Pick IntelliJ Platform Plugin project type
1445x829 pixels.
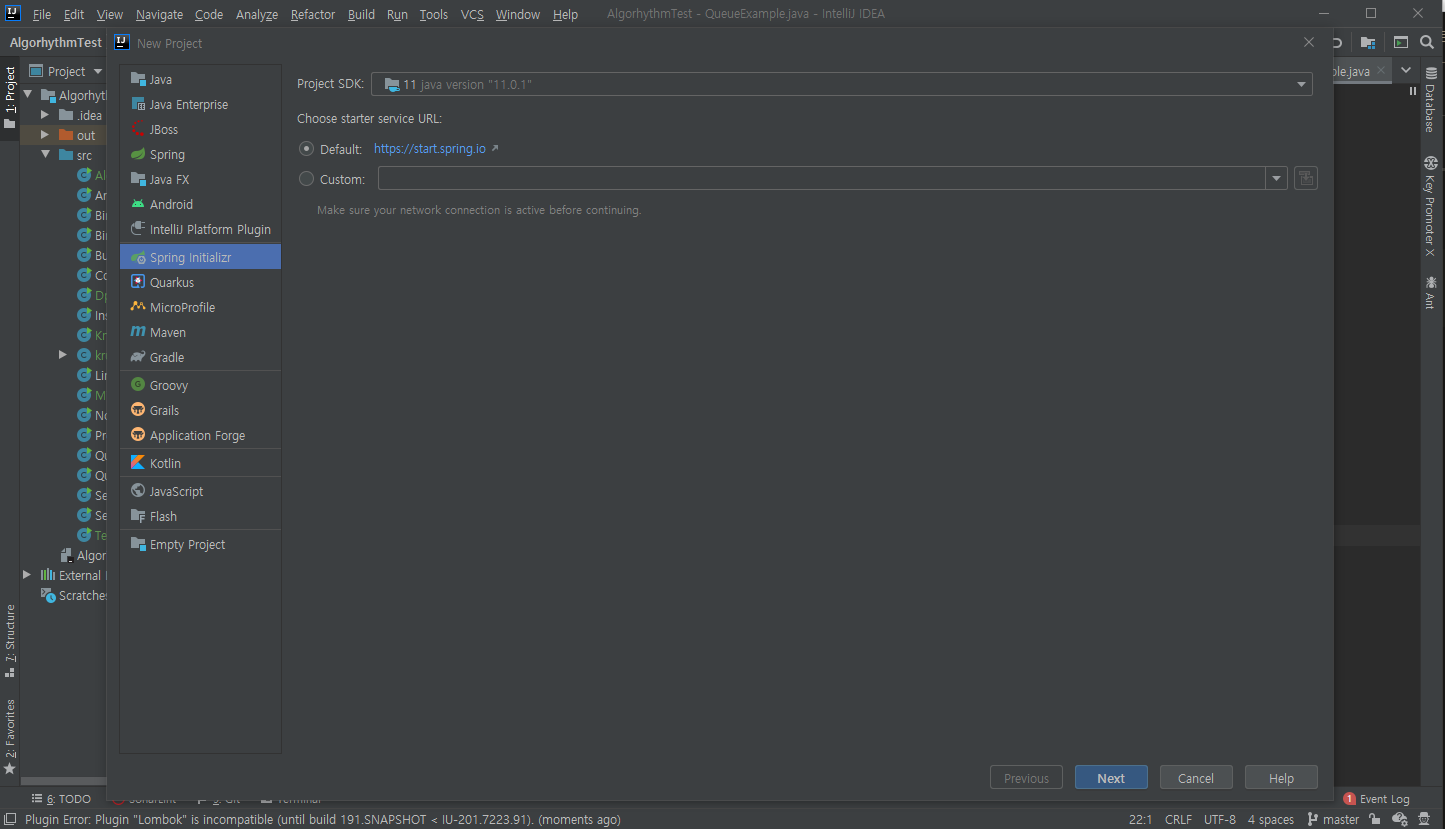[200, 229]
